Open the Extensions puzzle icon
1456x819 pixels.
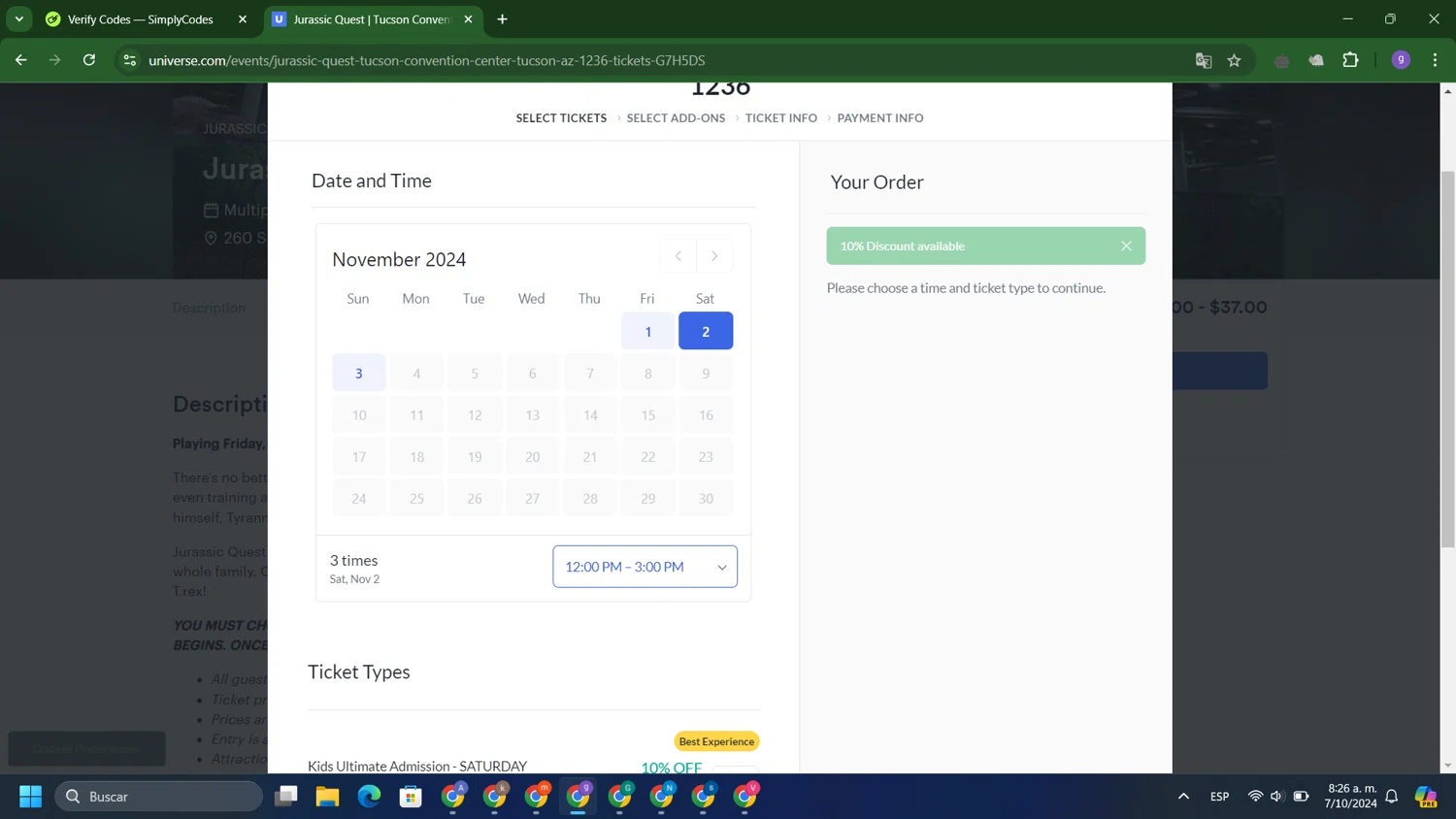[1350, 60]
